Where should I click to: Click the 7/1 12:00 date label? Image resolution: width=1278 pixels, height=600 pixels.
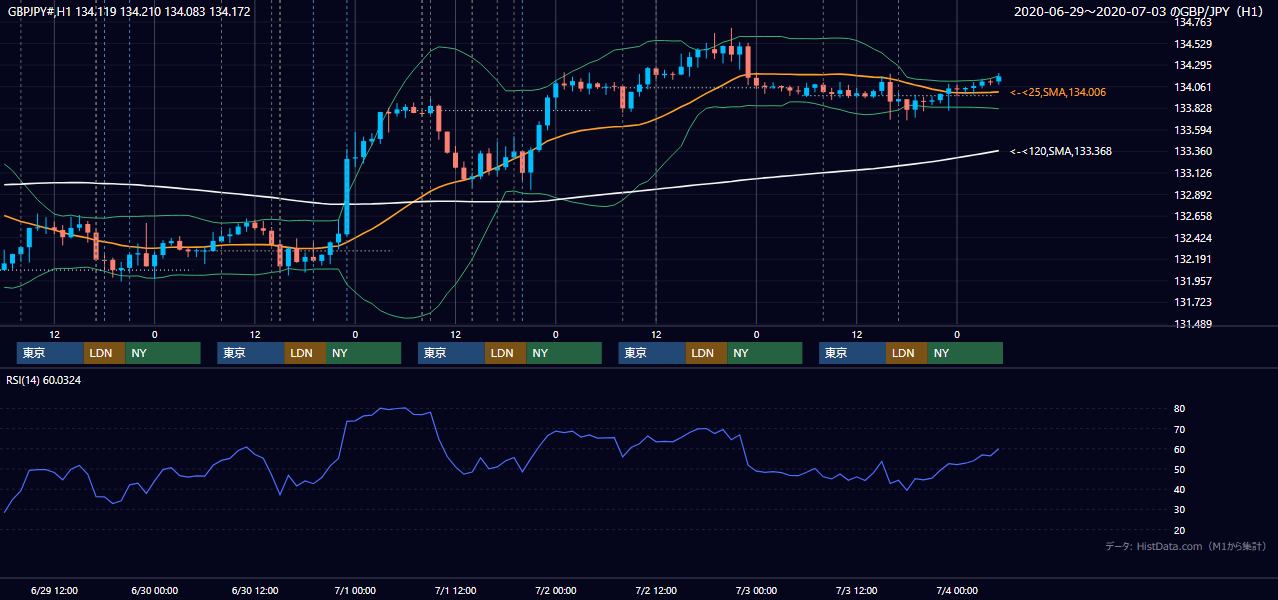tap(455, 590)
